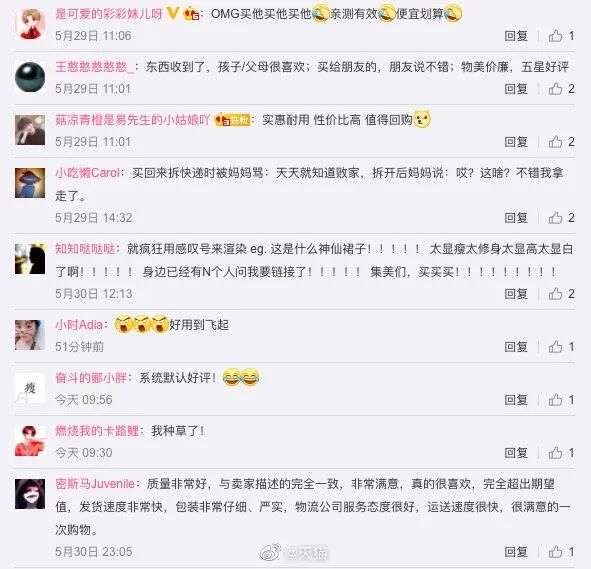Screen dimensions: 591x569
Task: Click 燃烧我的卡路鲤's red-haired avatar
Action: [x=30, y=441]
